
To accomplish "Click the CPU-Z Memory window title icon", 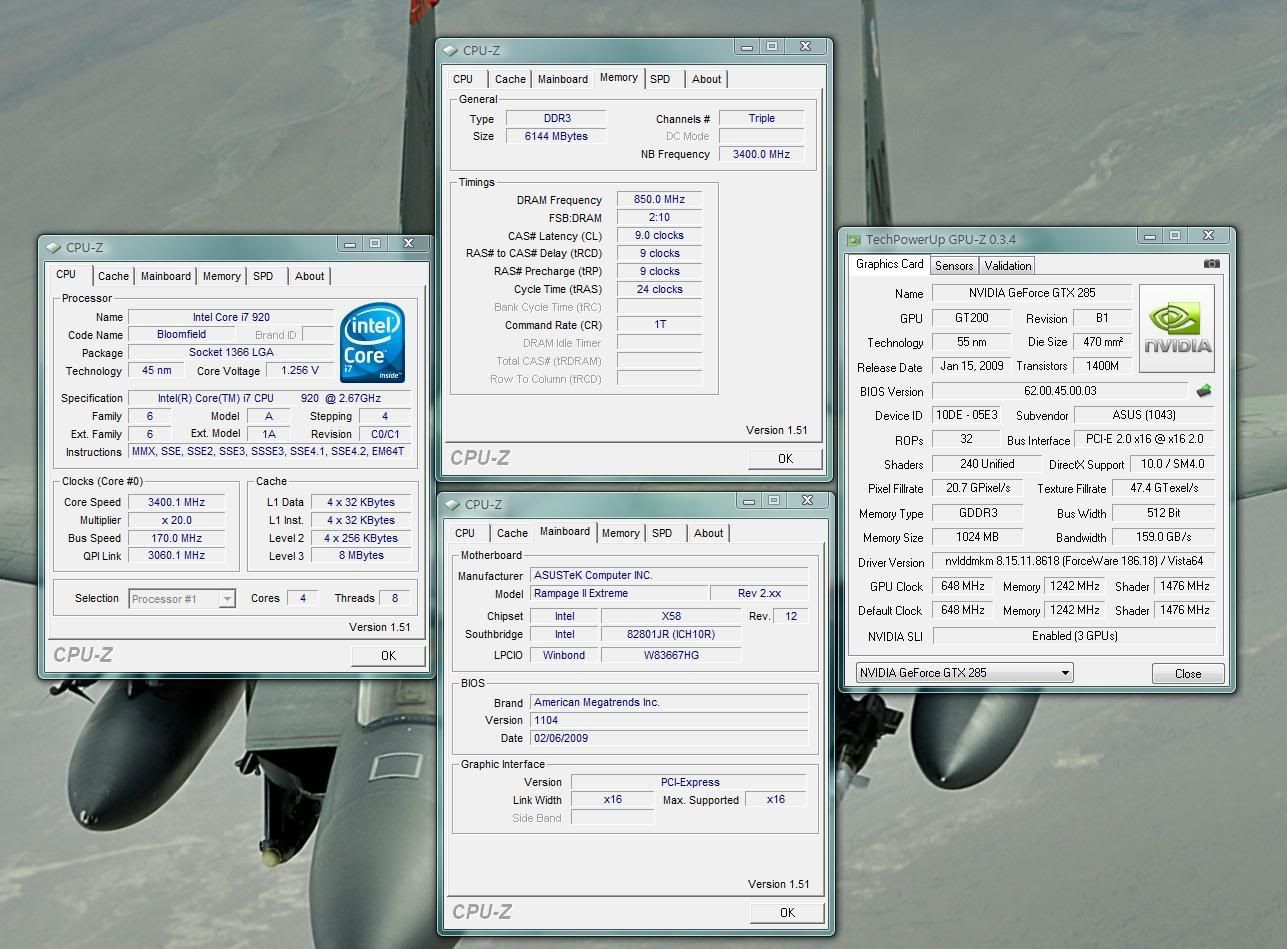I will (451, 50).
